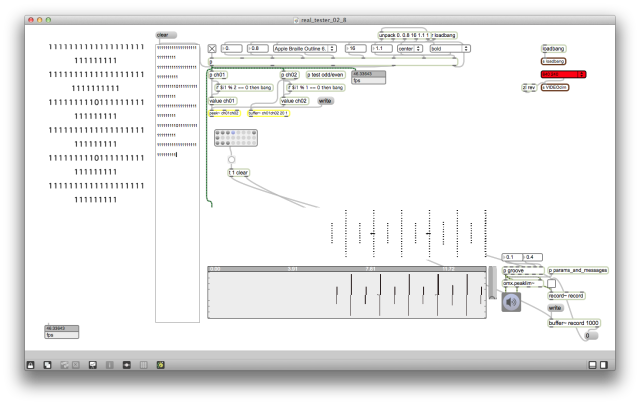
Task: Click the number box showing 1.1
Action: (x=382, y=49)
